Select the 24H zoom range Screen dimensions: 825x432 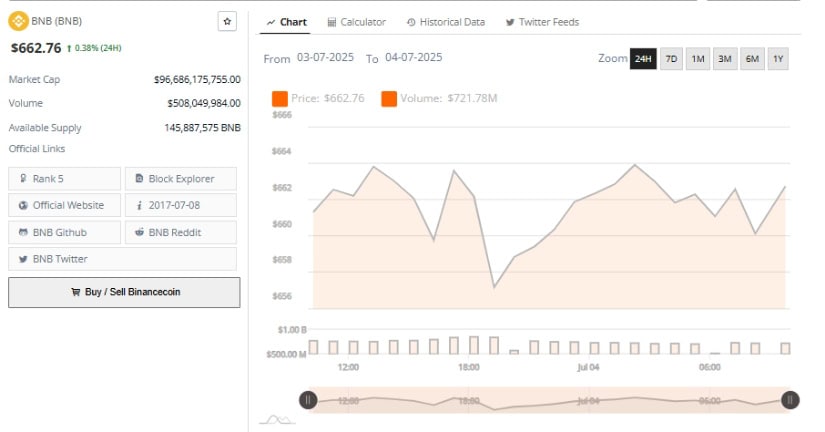pos(643,58)
